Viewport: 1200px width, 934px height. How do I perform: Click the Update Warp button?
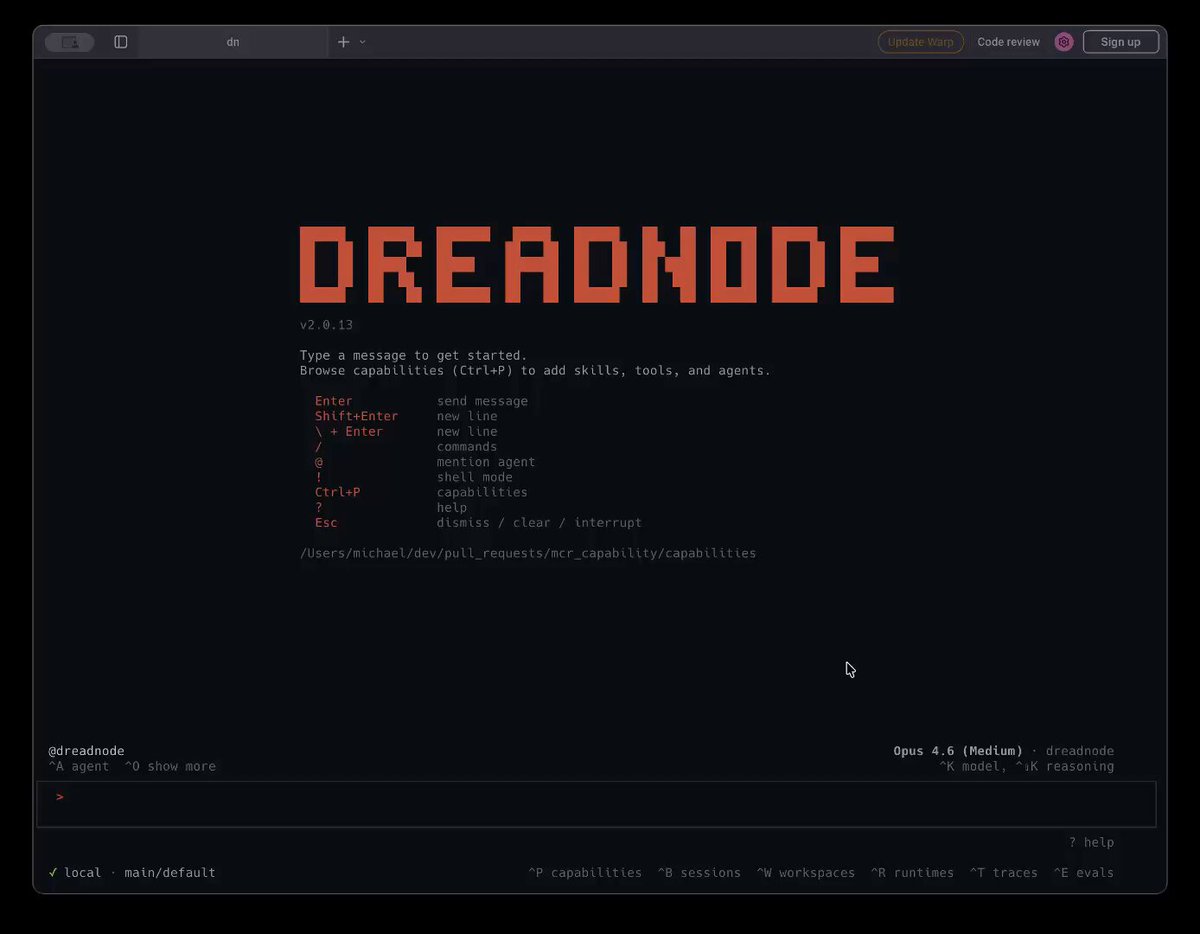coord(920,42)
